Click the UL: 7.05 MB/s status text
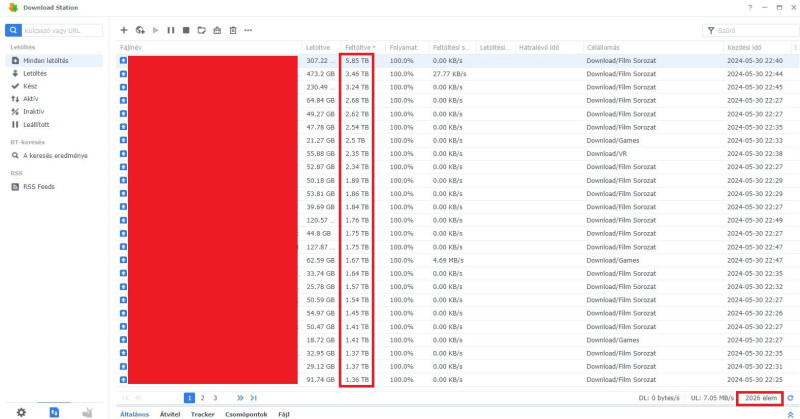The height and width of the screenshot is (419, 800). (x=712, y=398)
